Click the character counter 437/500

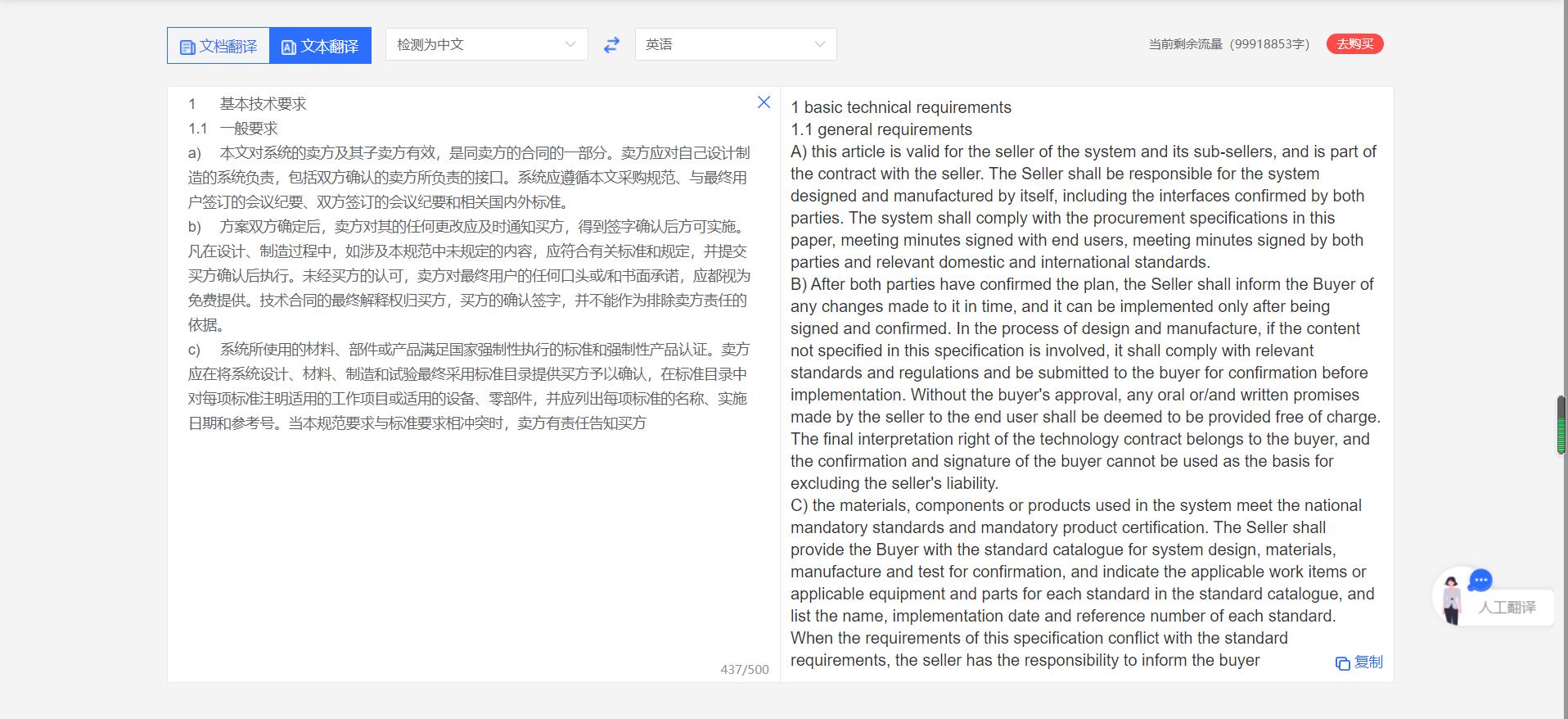point(745,669)
